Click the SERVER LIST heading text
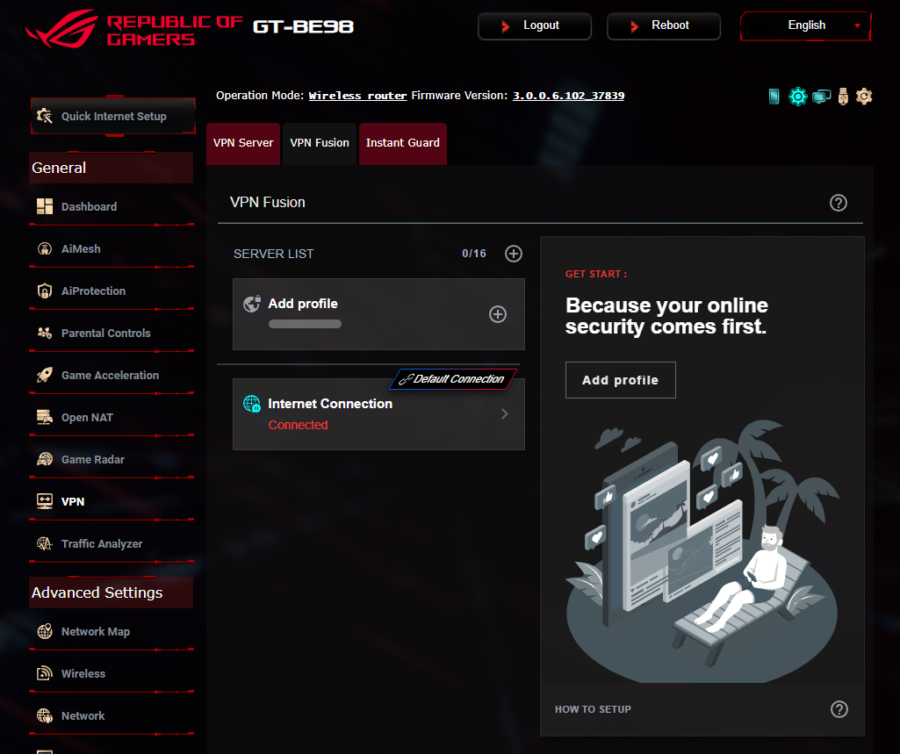This screenshot has width=900, height=754. coord(273,254)
